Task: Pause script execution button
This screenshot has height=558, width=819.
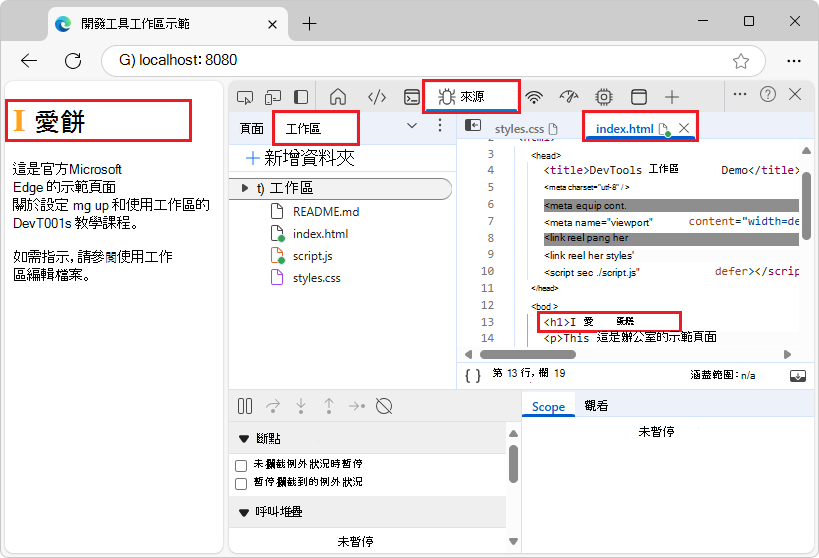Action: tap(245, 406)
